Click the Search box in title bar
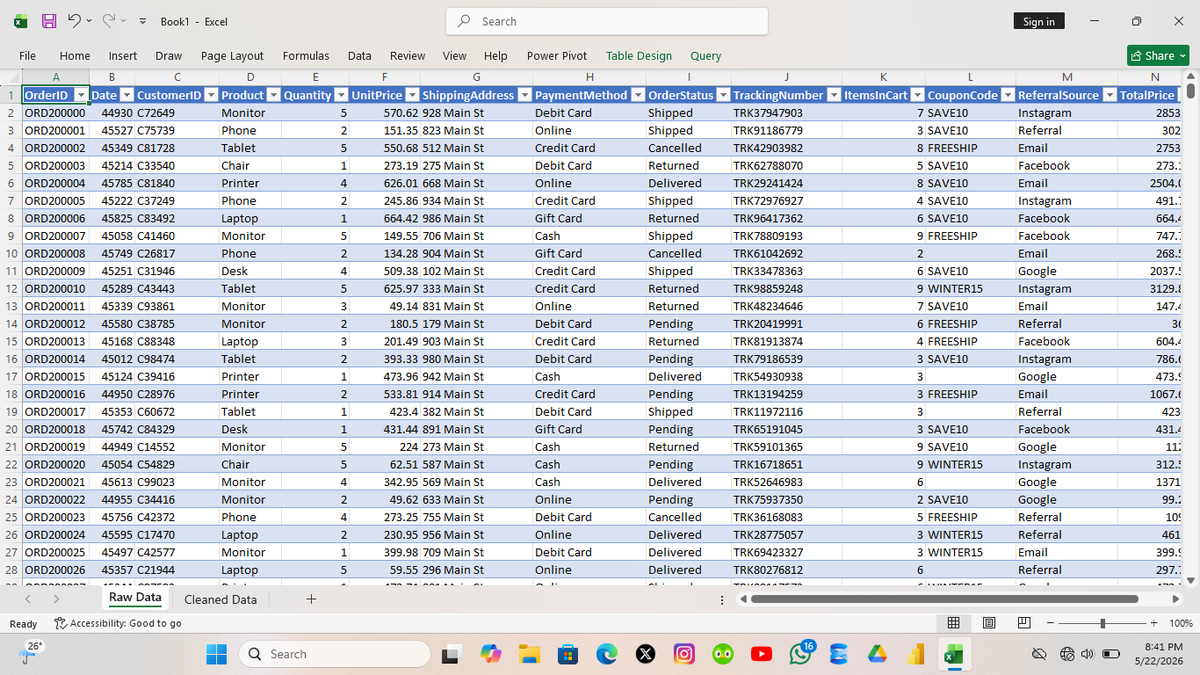Viewport: 1200px width, 675px height. click(608, 21)
